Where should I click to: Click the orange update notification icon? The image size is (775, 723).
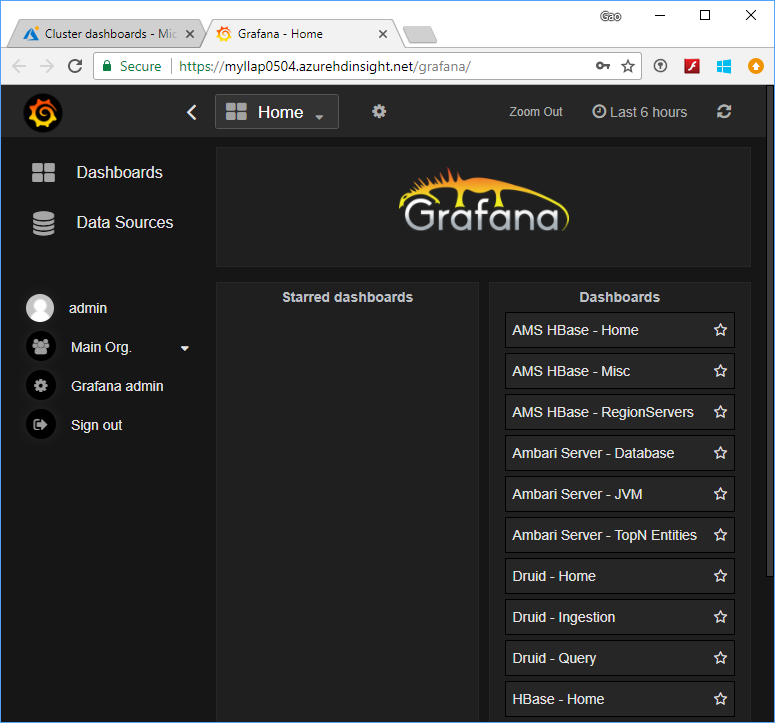[x=756, y=66]
